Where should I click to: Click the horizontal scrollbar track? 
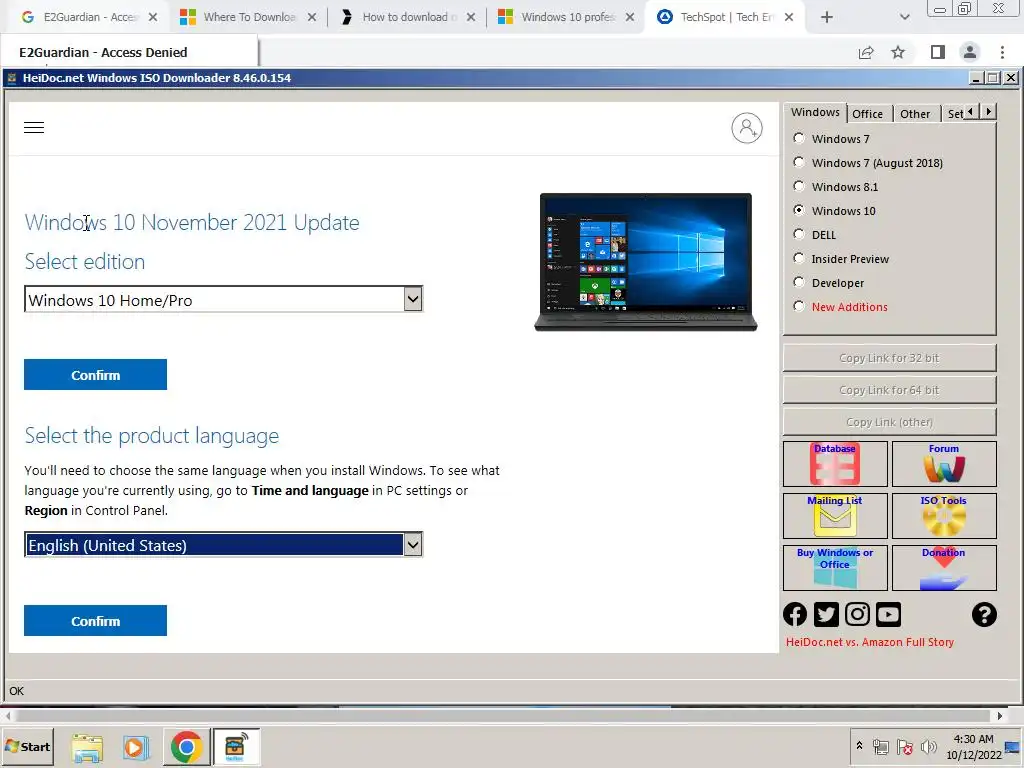503,716
